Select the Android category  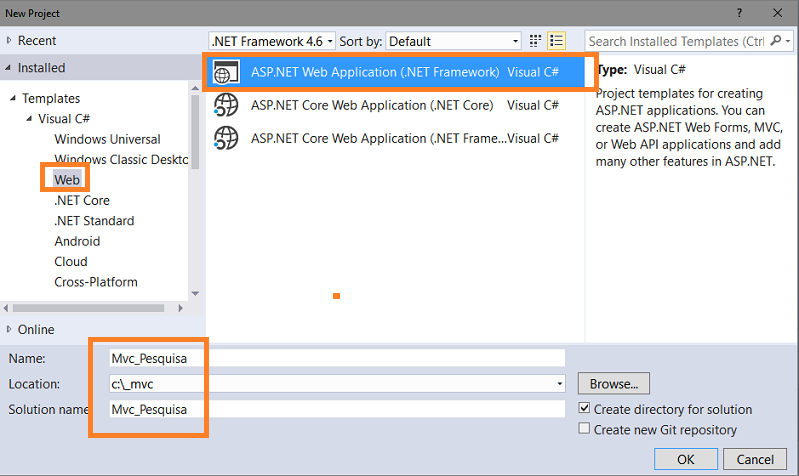(x=77, y=241)
